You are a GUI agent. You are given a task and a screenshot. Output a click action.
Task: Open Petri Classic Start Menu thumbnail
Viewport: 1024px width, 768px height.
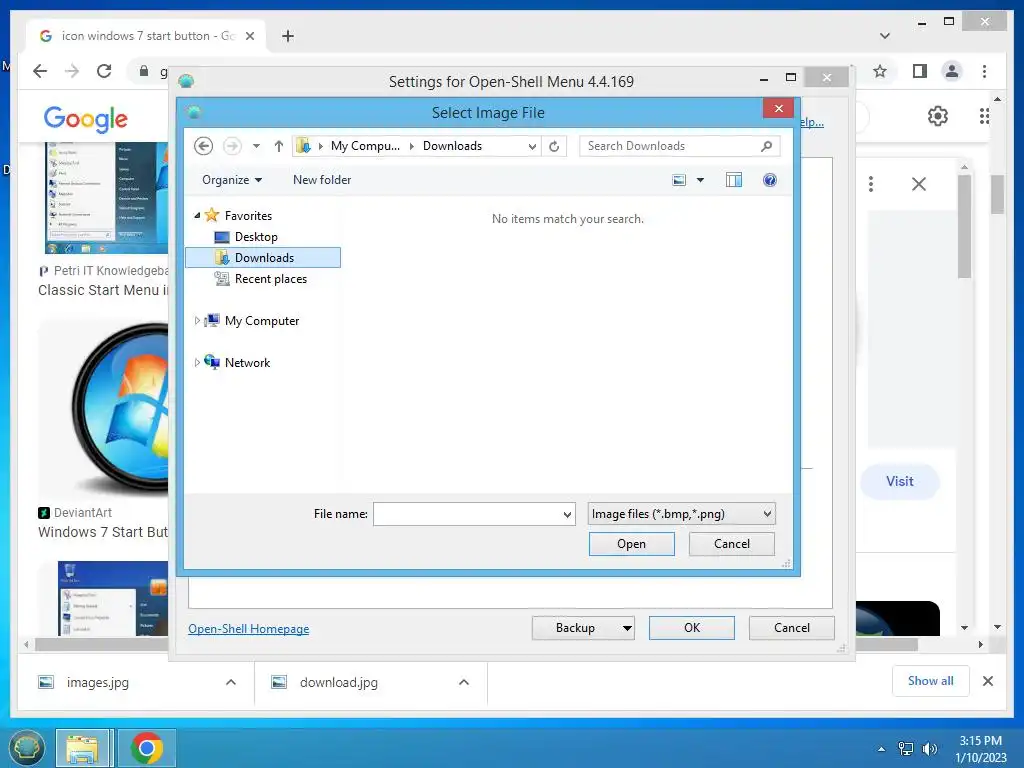pos(106,198)
